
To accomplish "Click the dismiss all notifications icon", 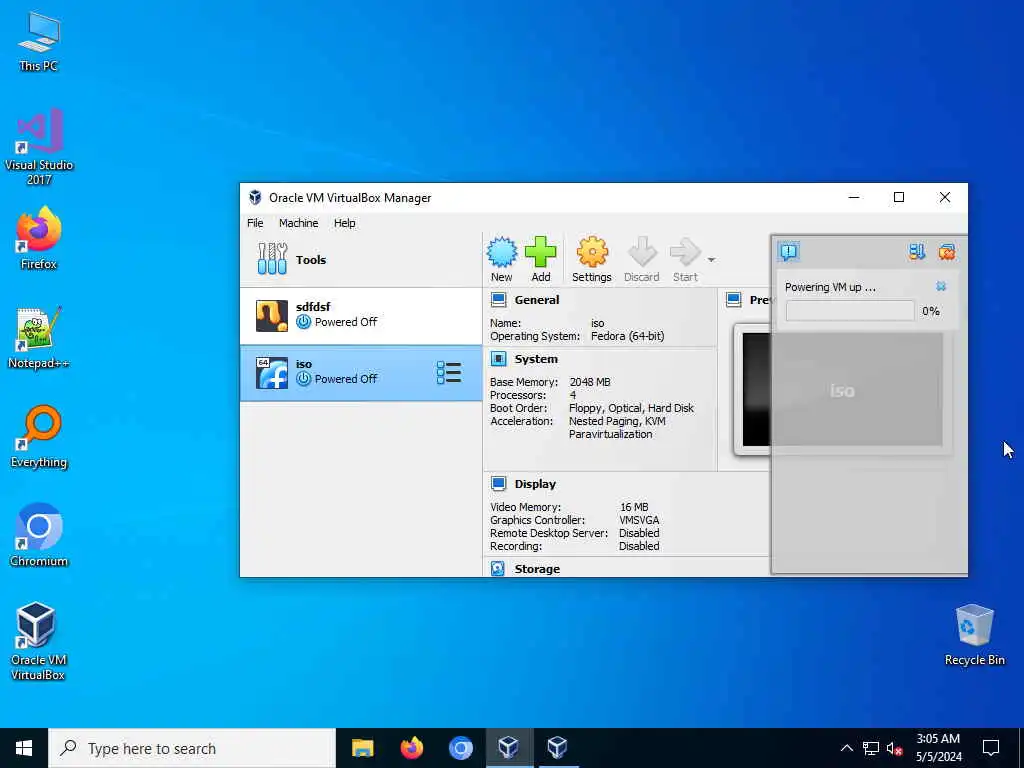I will [947, 251].
